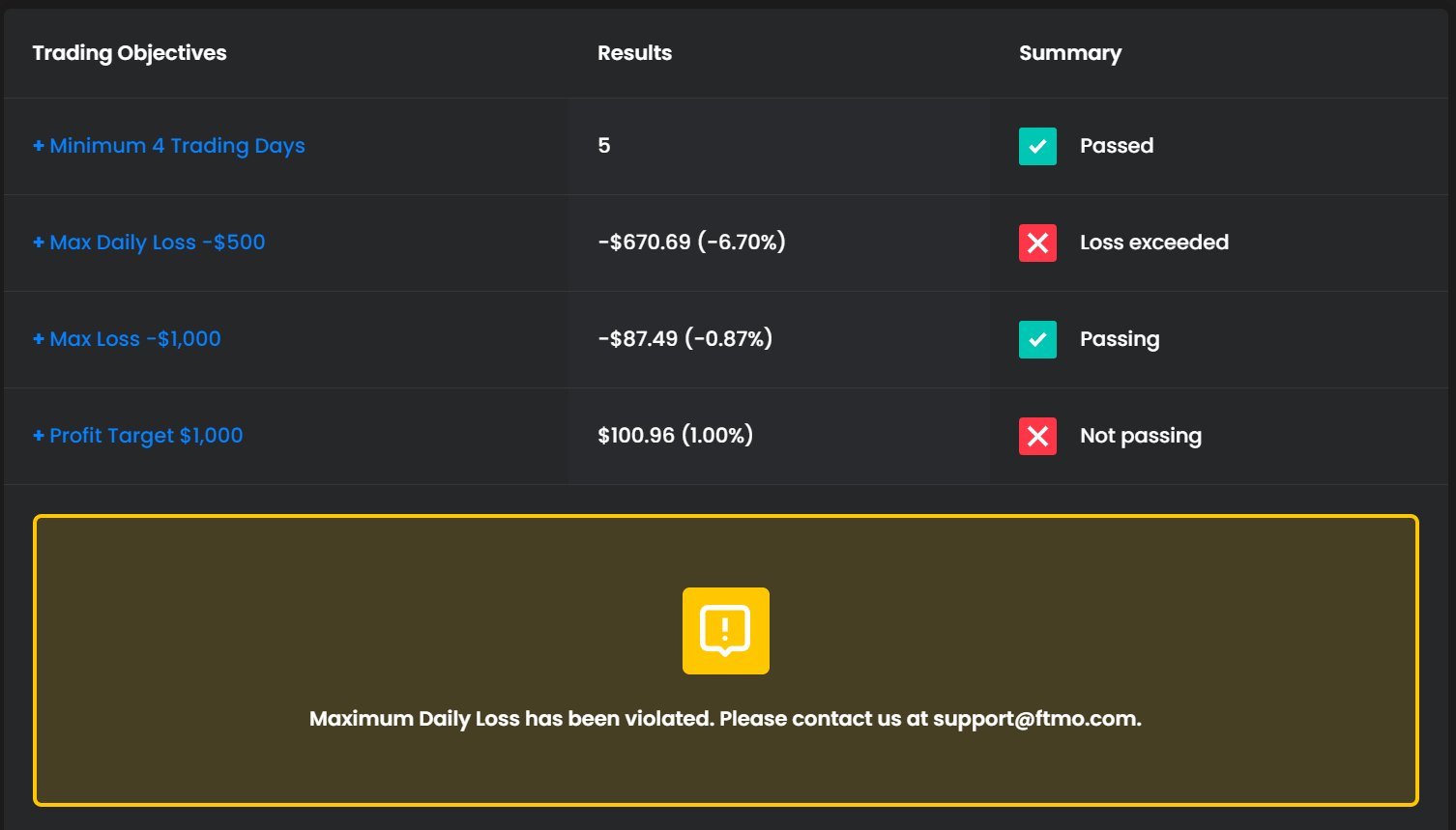The width and height of the screenshot is (1456, 830).
Task: Click red X icon beside Not passing
Action: tap(1037, 436)
